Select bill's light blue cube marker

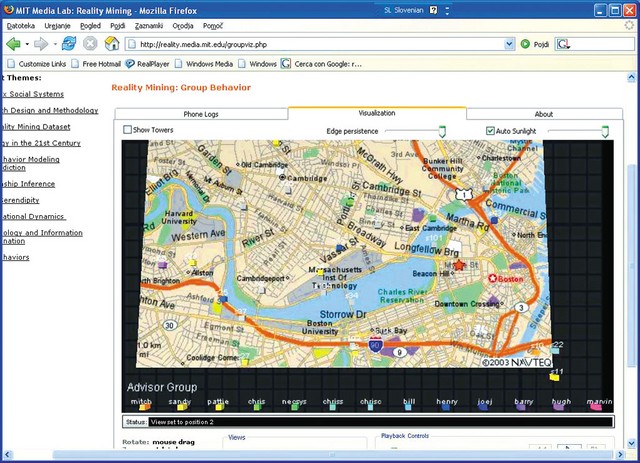tap(408, 407)
